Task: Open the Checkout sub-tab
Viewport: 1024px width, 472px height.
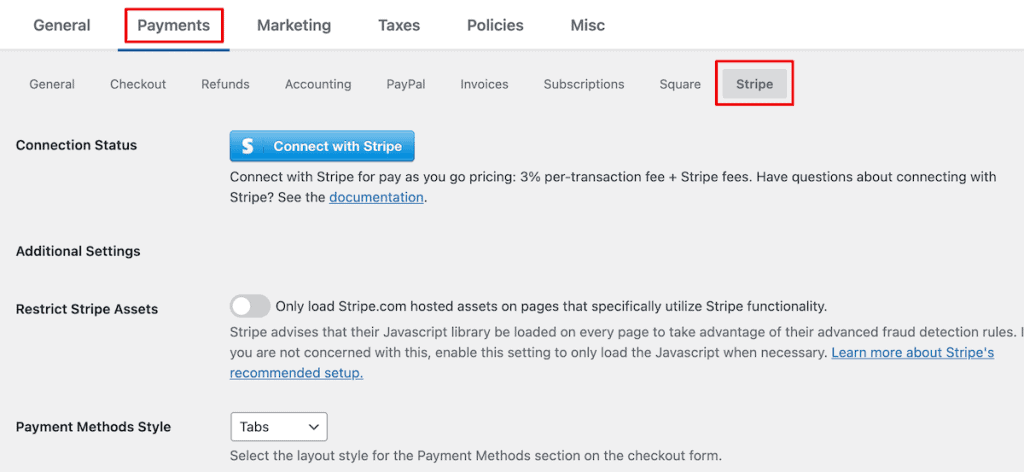Action: [138, 84]
